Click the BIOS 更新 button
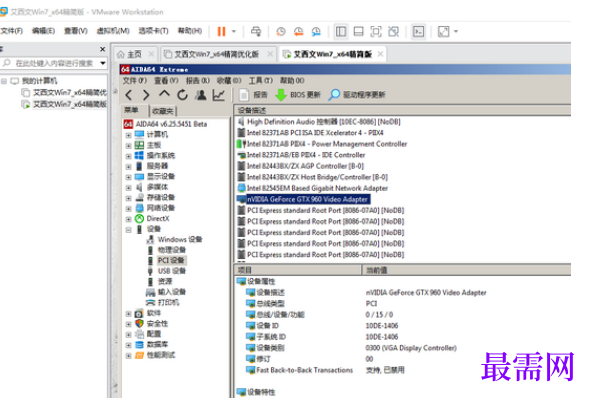 click(298, 95)
